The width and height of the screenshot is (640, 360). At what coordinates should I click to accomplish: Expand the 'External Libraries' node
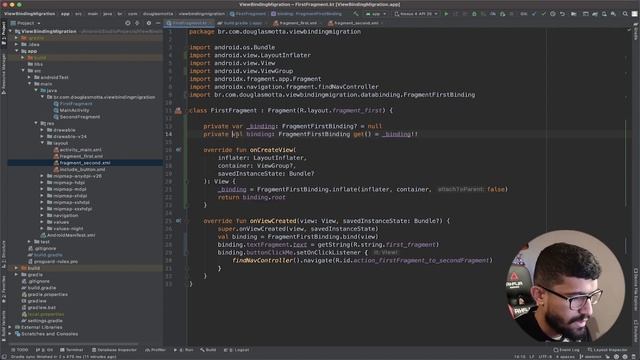click(11, 327)
